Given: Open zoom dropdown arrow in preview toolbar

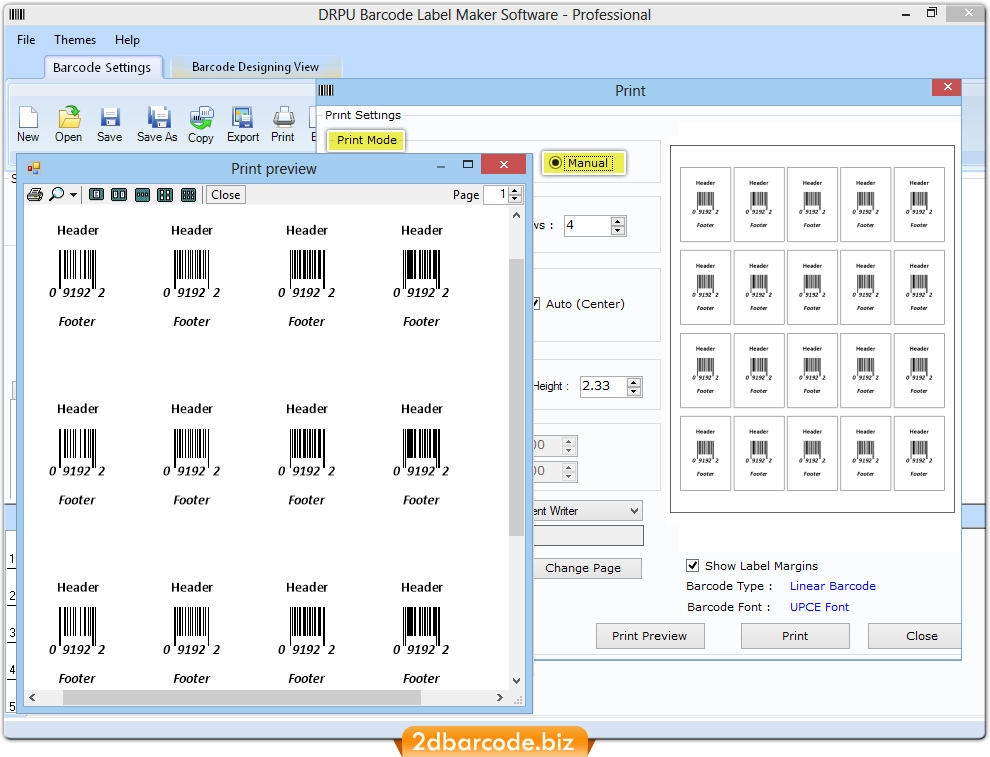Looking at the screenshot, I should coord(73,195).
